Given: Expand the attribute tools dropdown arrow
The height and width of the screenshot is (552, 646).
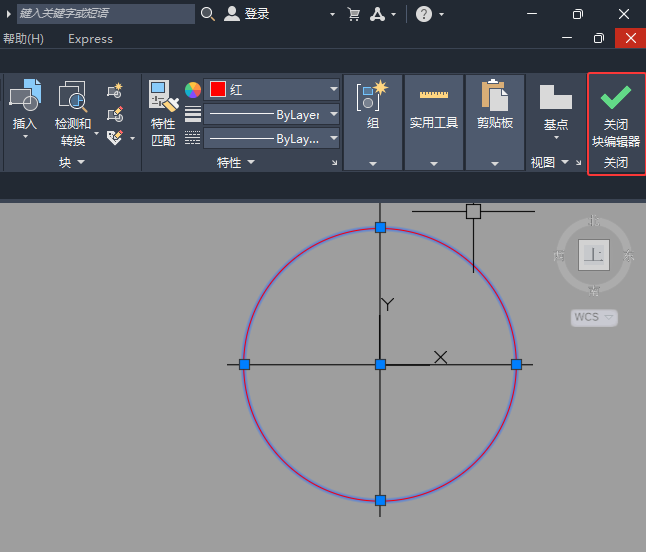Looking at the screenshot, I should point(132,138).
